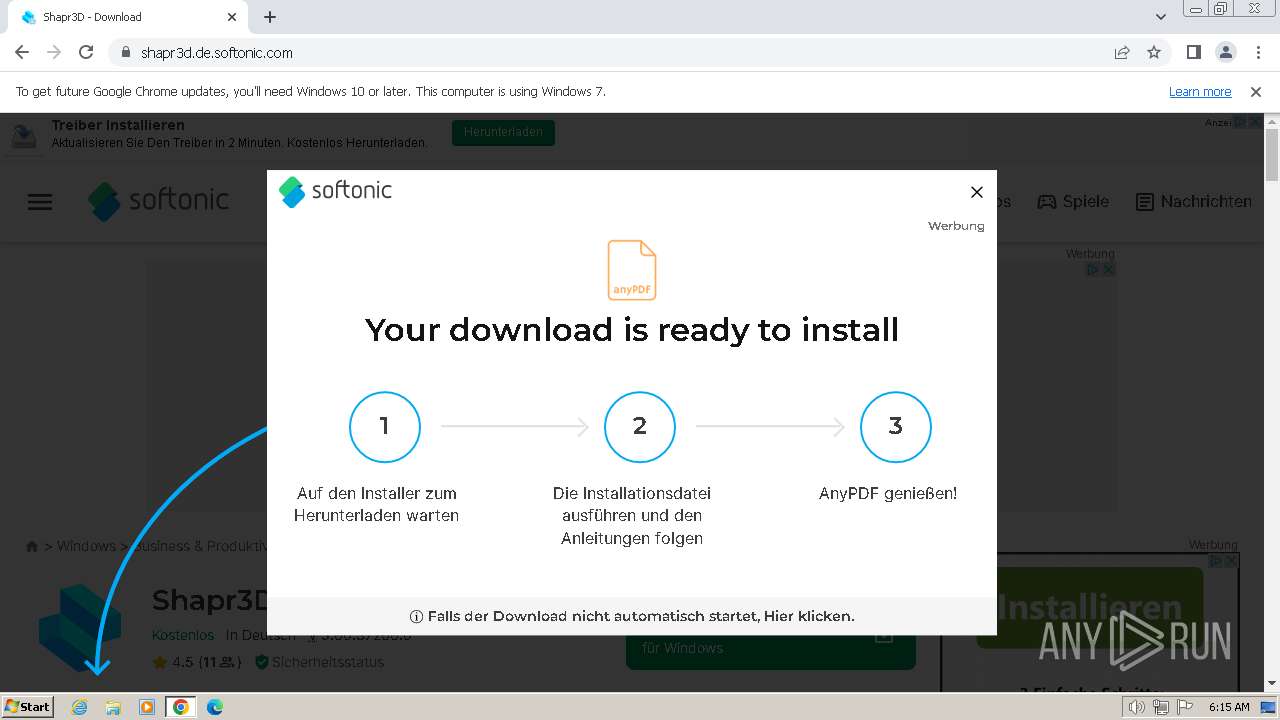The image size is (1280, 720).
Task: Click the Softonic logo in the page header
Action: (x=159, y=201)
